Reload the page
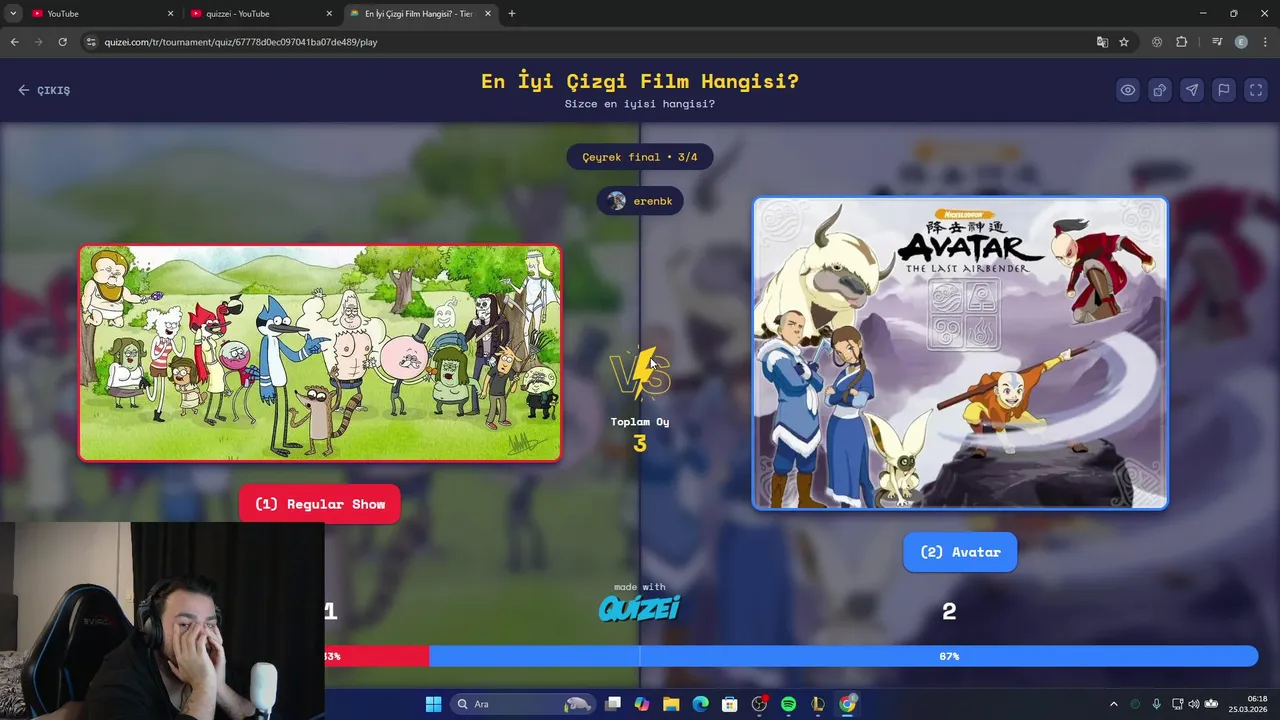The width and height of the screenshot is (1280, 720). [62, 42]
